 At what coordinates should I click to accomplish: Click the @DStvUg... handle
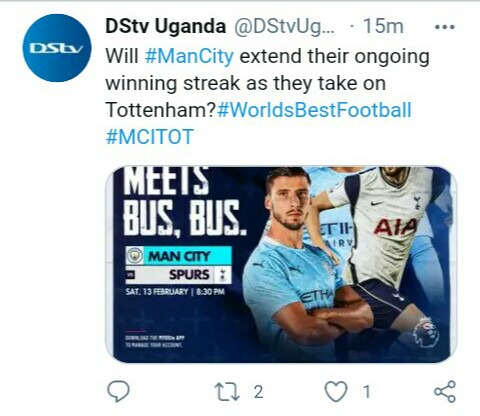(284, 26)
